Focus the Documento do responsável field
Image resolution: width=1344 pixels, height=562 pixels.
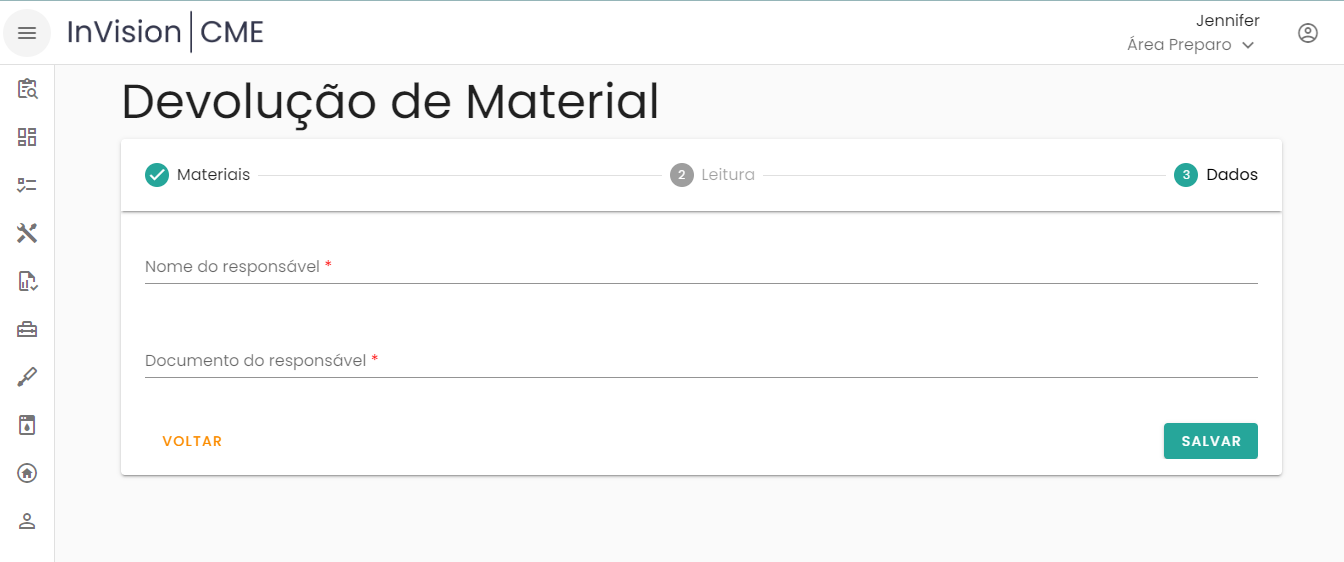click(x=700, y=361)
